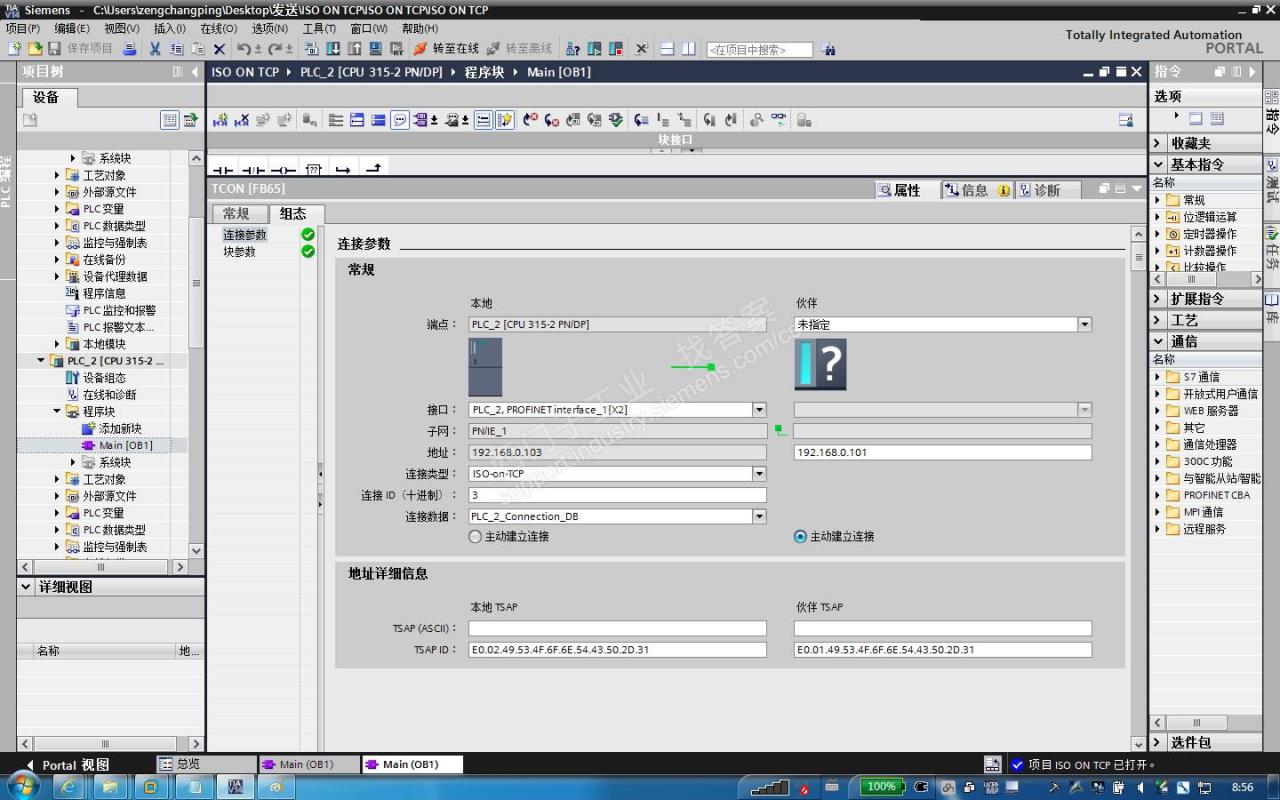Collapse the 基本指令 section
This screenshot has width=1280, height=800.
1158,164
